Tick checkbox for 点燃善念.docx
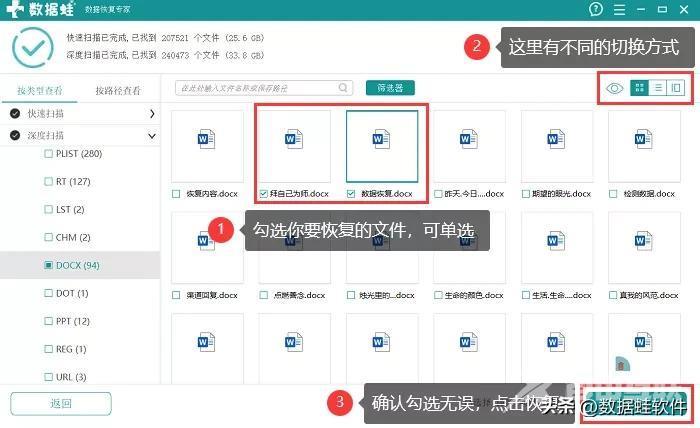Screen dimensions: 700x428 263,295
